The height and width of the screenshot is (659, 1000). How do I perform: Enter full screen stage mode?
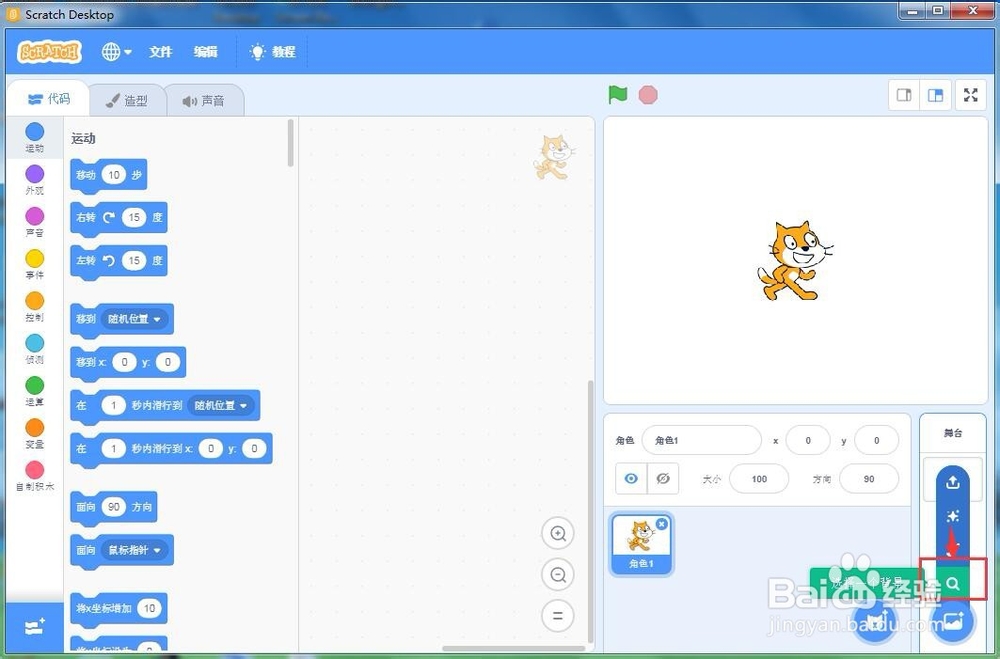971,95
